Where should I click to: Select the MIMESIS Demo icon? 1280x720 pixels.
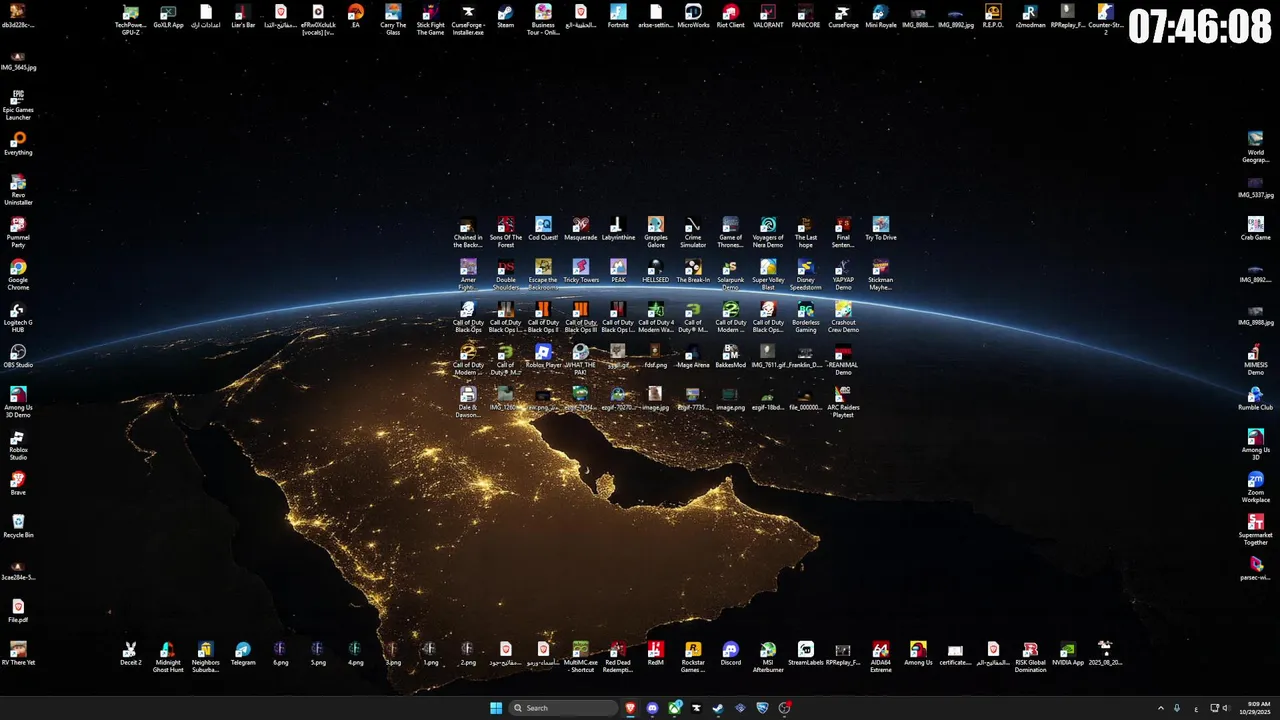(x=1256, y=359)
